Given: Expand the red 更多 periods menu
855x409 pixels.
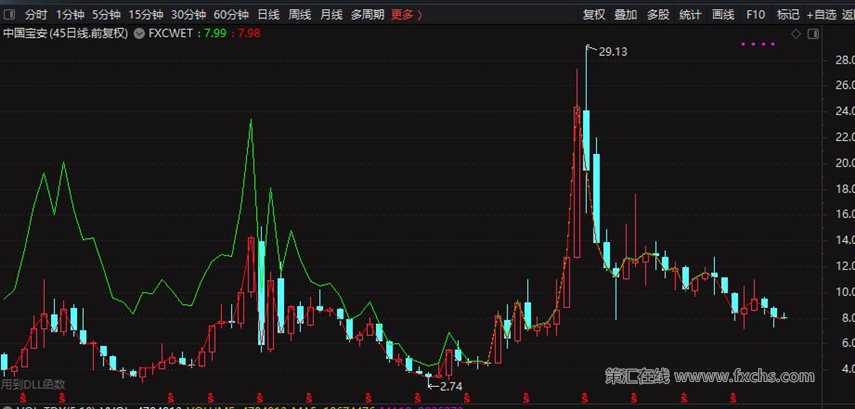Looking at the screenshot, I should point(406,15).
